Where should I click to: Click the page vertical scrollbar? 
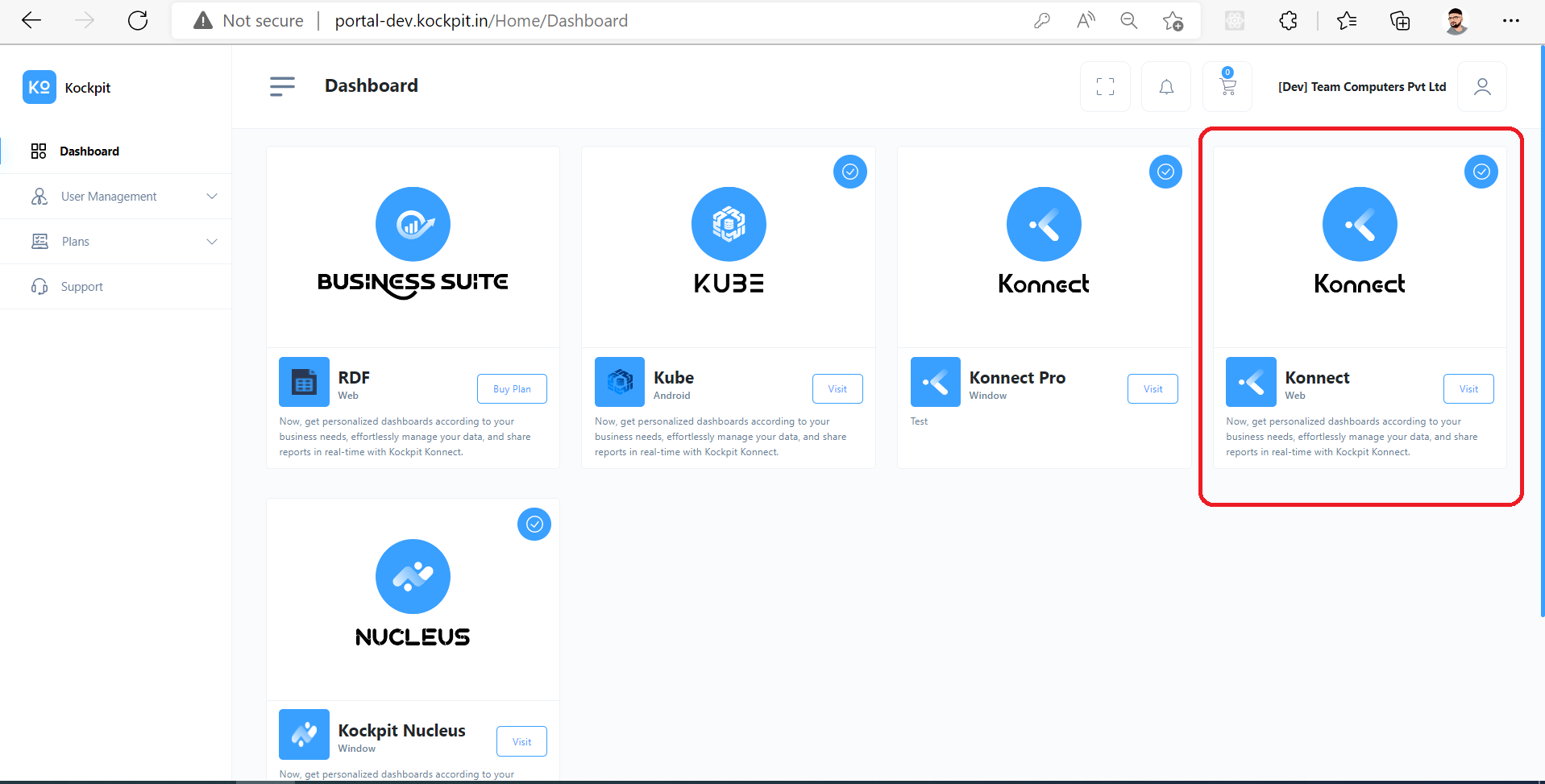tap(1543, 330)
